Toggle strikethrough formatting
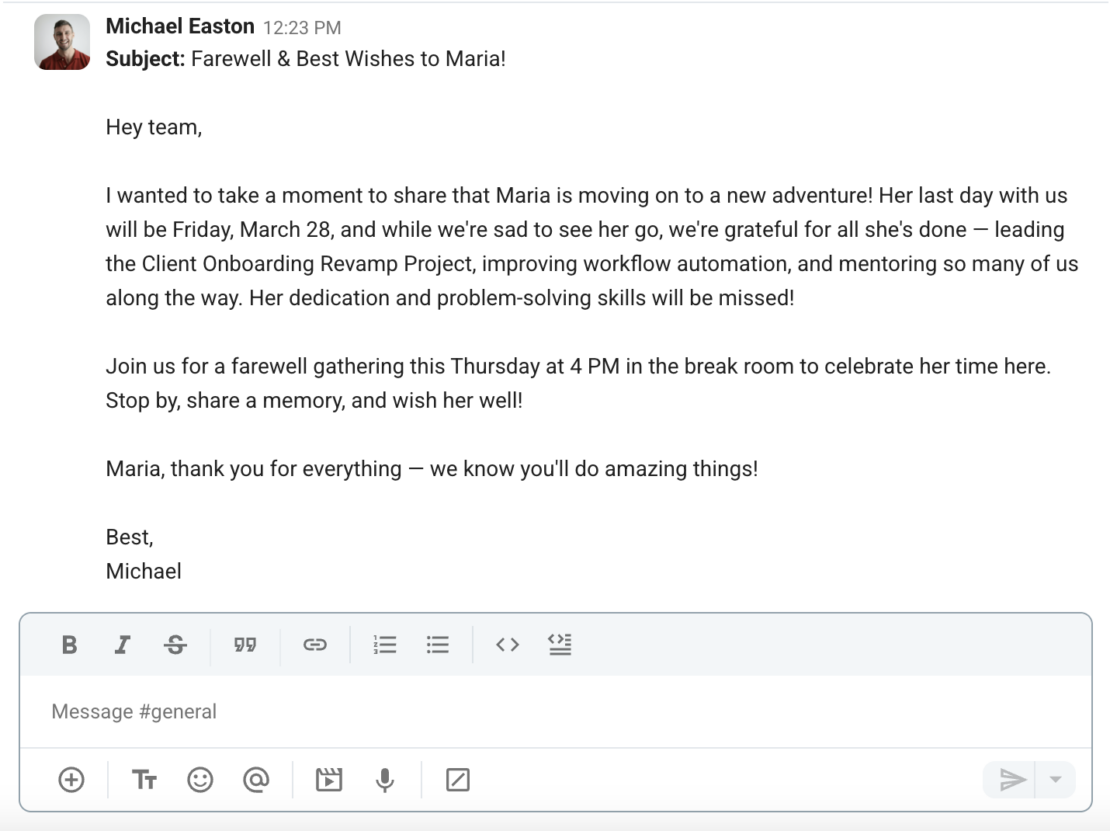 (175, 645)
